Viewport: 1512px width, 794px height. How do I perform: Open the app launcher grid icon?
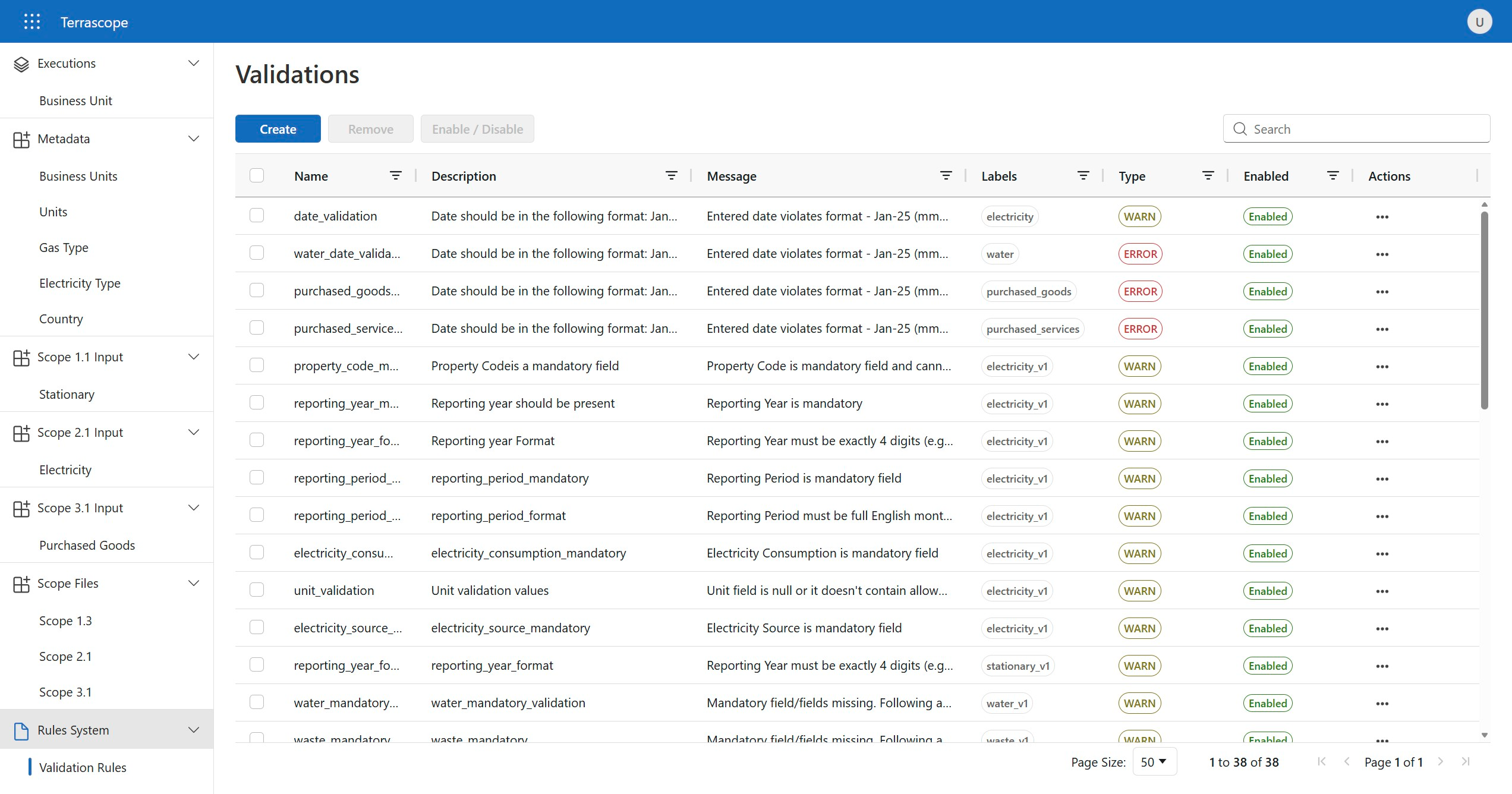(32, 22)
